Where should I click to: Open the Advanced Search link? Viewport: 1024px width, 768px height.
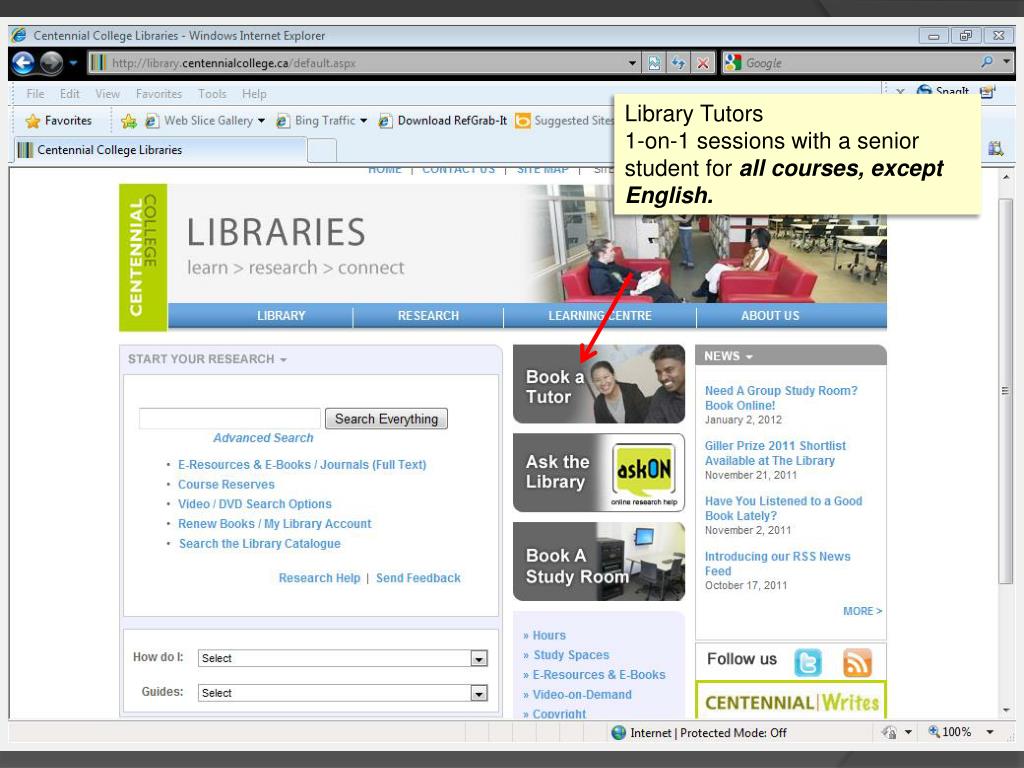[x=263, y=438]
